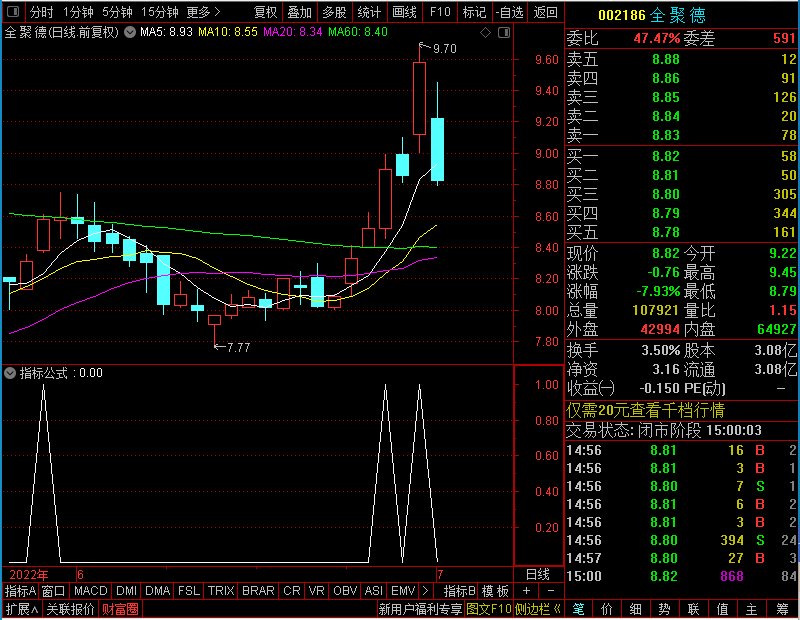800x620 pixels.
Task: Open the indicator formula dropdown beside 指标公式
Action: (10, 373)
